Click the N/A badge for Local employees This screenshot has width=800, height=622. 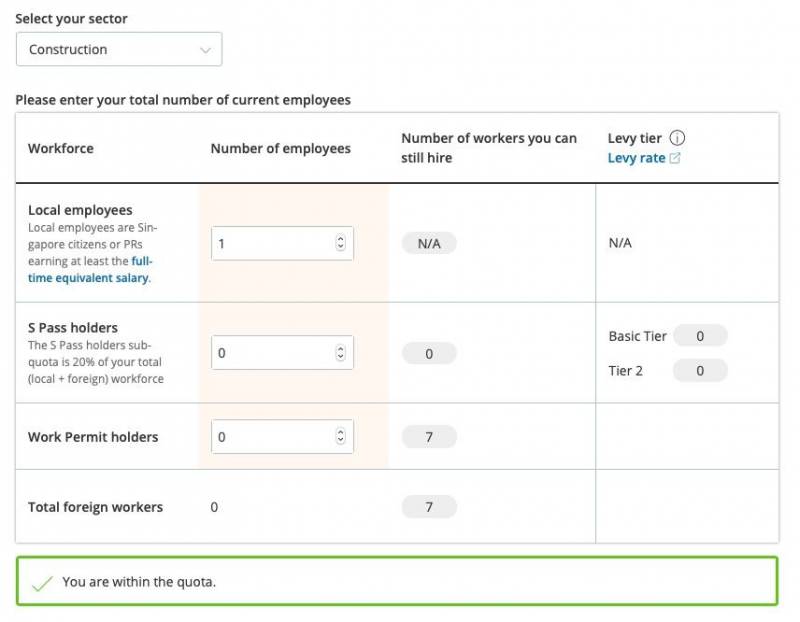point(429,243)
